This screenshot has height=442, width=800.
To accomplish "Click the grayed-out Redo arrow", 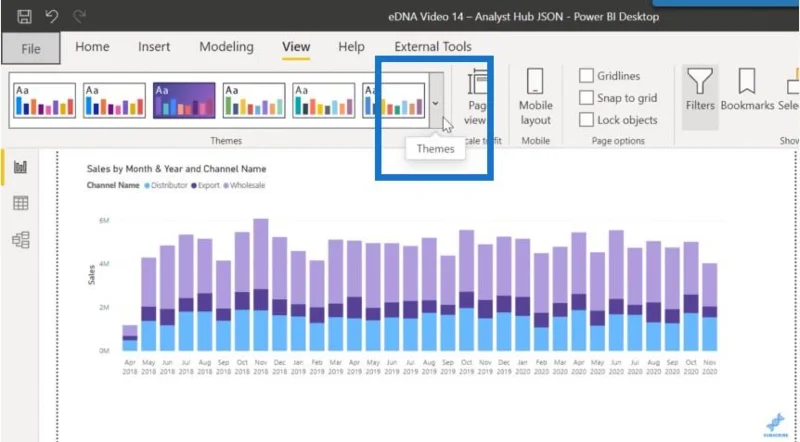I will click(x=79, y=16).
